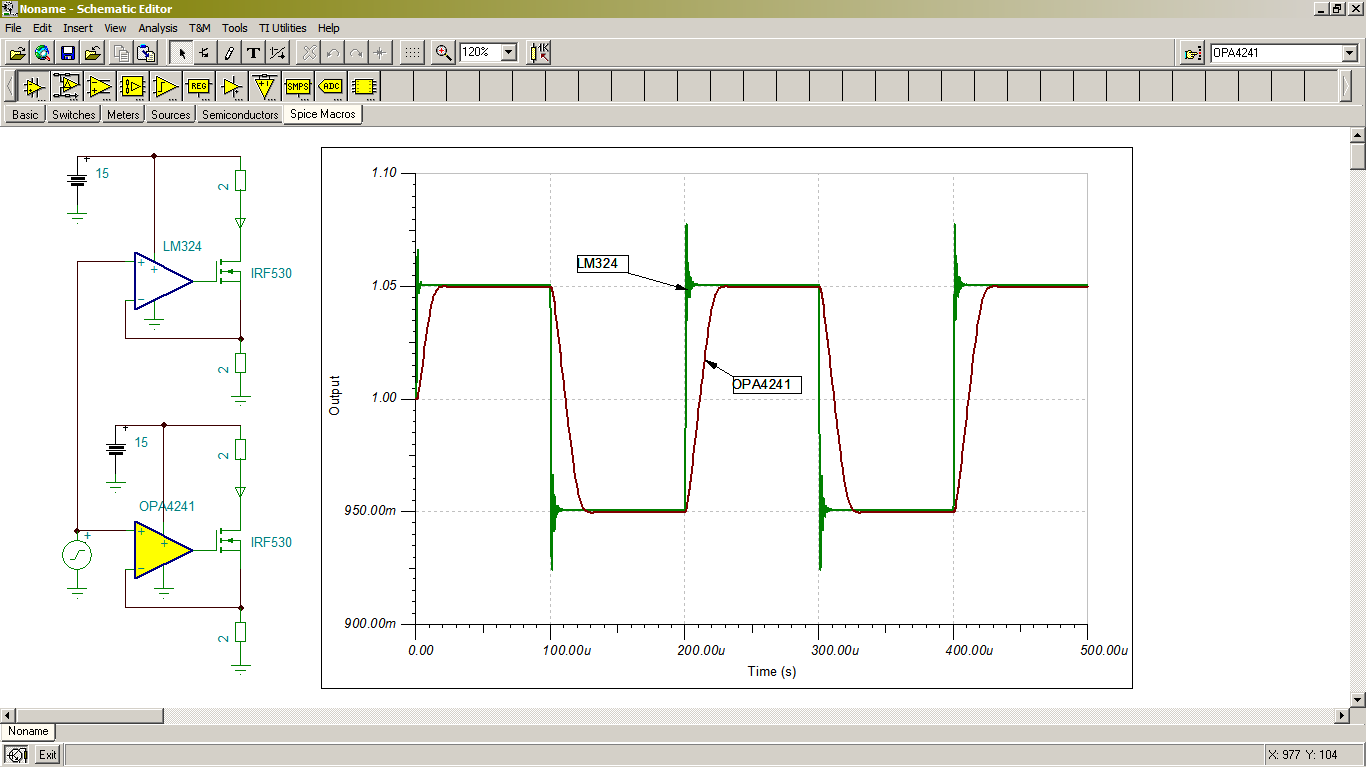Switch to the Meters component tab
The height and width of the screenshot is (768, 1366).
123,115
